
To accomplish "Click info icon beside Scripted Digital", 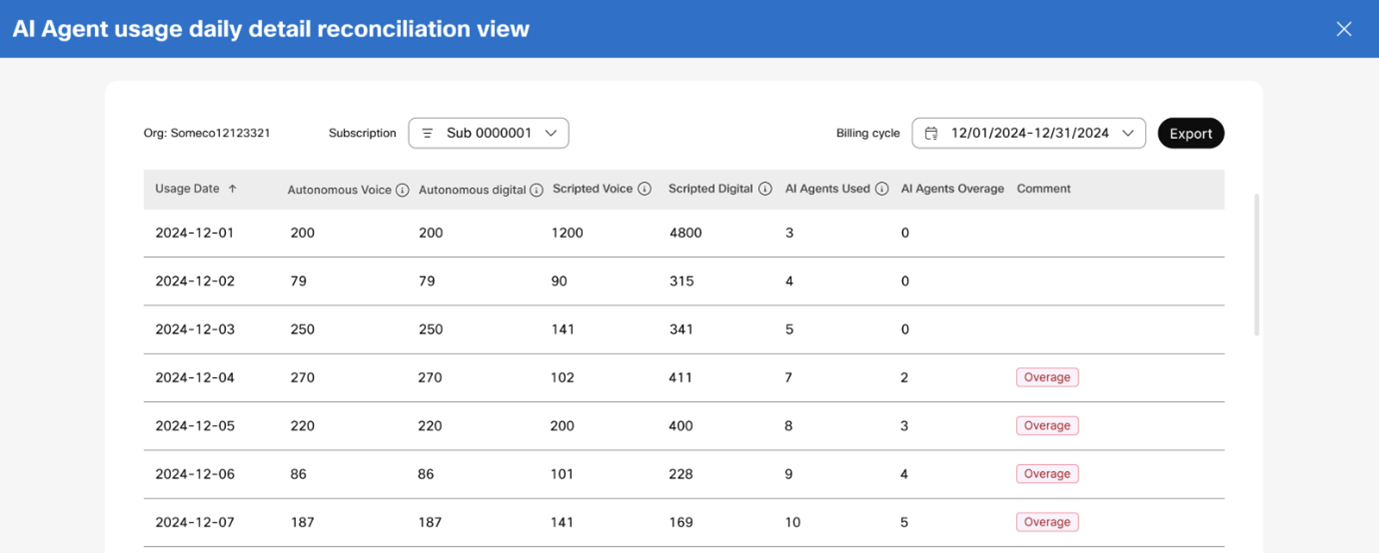I will (765, 189).
